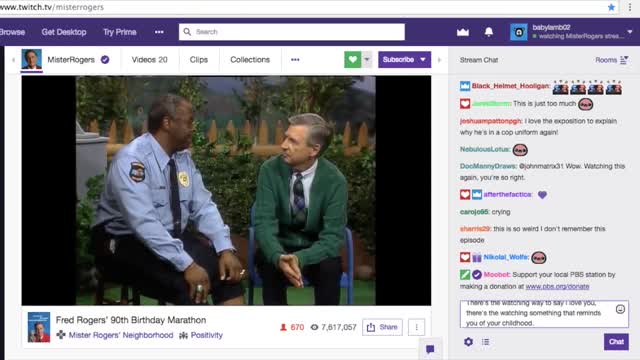
Task: Click the Share button below the video
Action: 382,327
